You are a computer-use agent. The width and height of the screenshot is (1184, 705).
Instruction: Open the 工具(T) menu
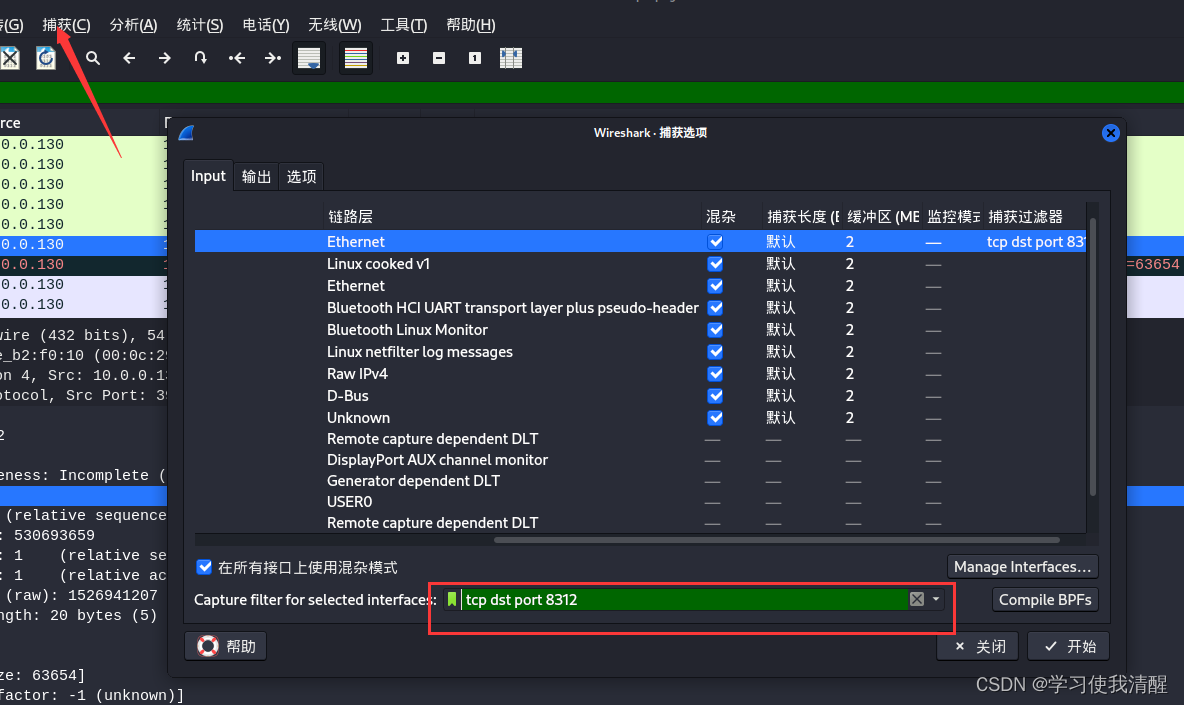tap(403, 25)
